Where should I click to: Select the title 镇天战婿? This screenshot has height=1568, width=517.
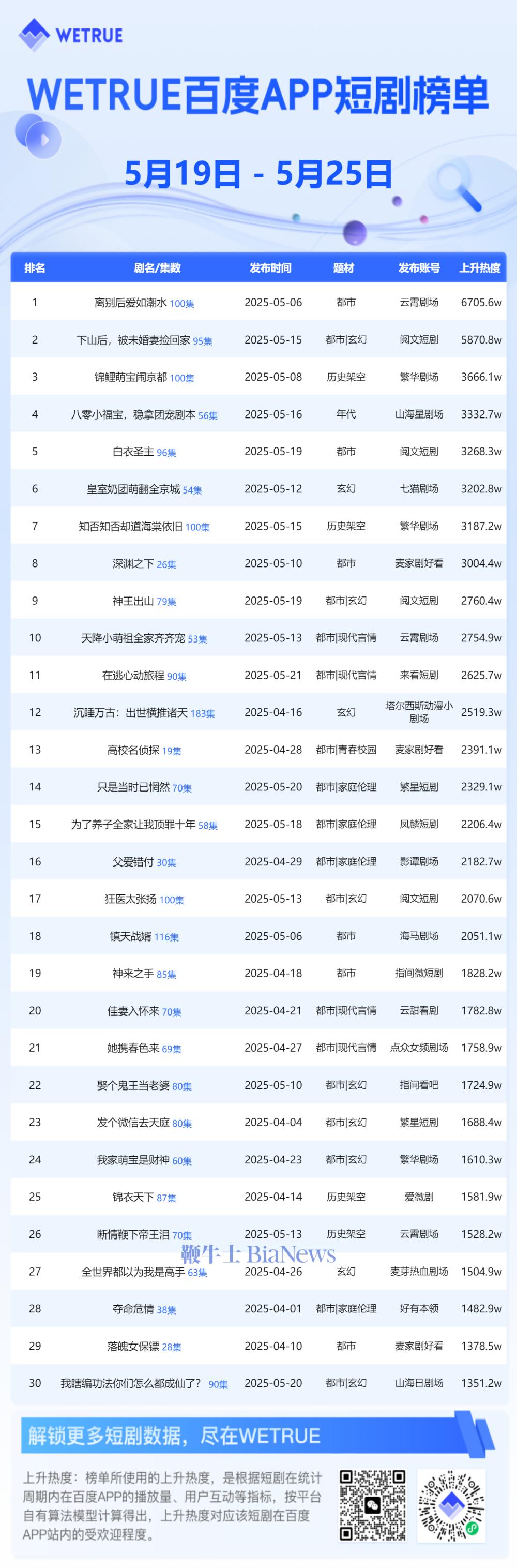pos(130,936)
